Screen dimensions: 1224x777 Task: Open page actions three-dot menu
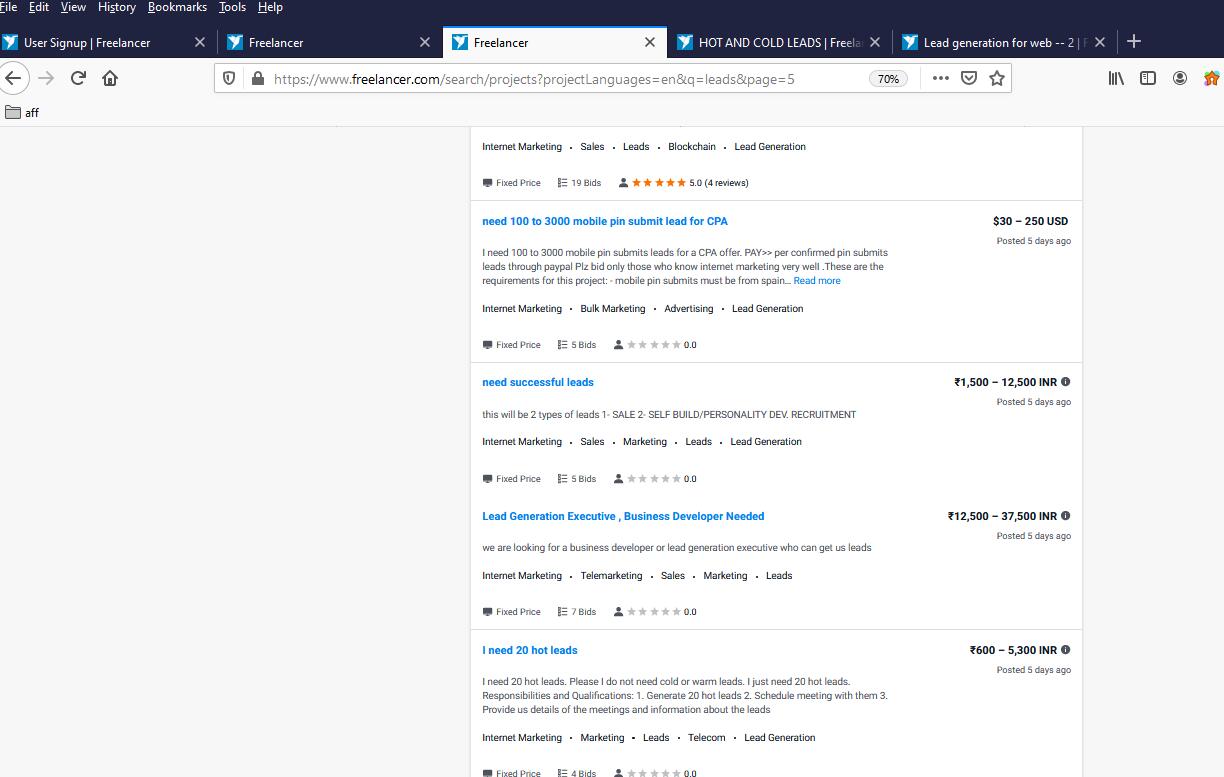tap(940, 78)
